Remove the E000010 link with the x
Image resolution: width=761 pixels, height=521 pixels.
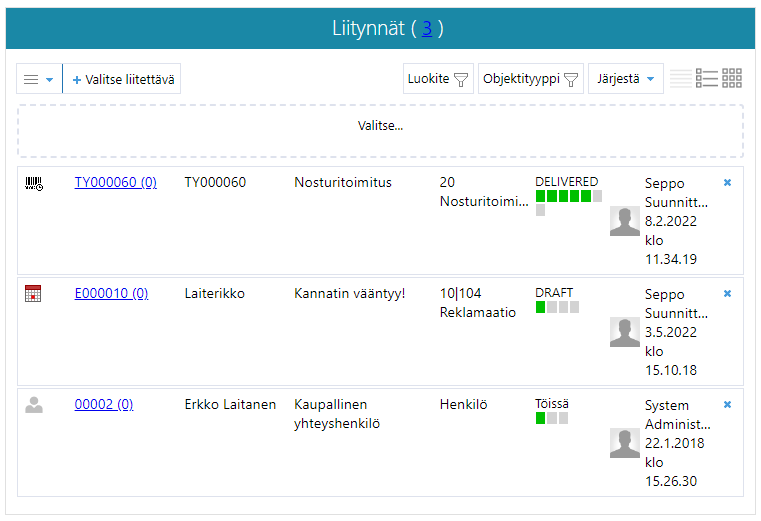pyautogui.click(x=727, y=293)
